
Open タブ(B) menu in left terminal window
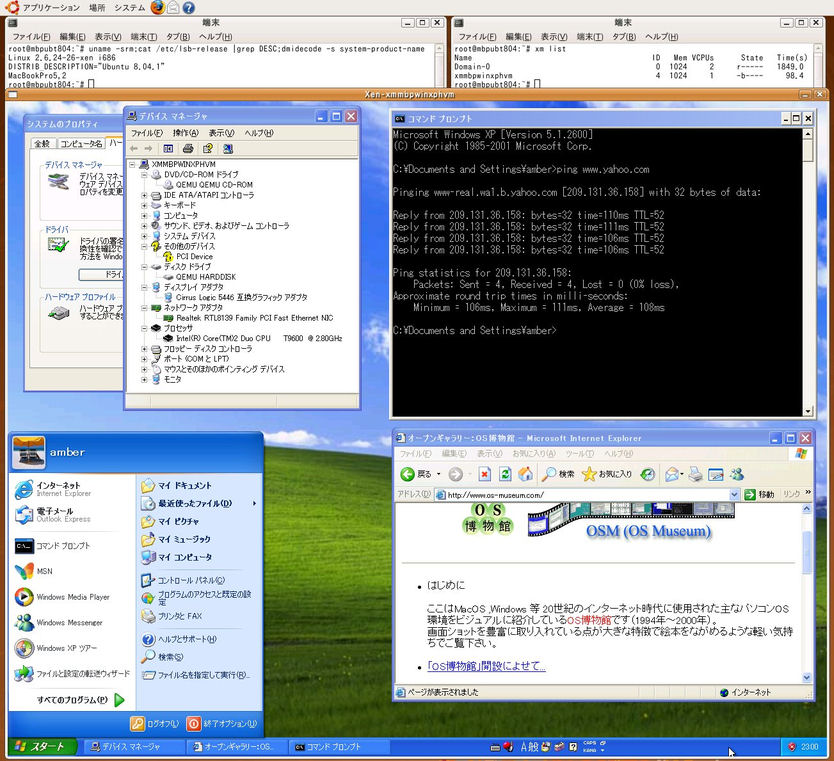pos(178,37)
